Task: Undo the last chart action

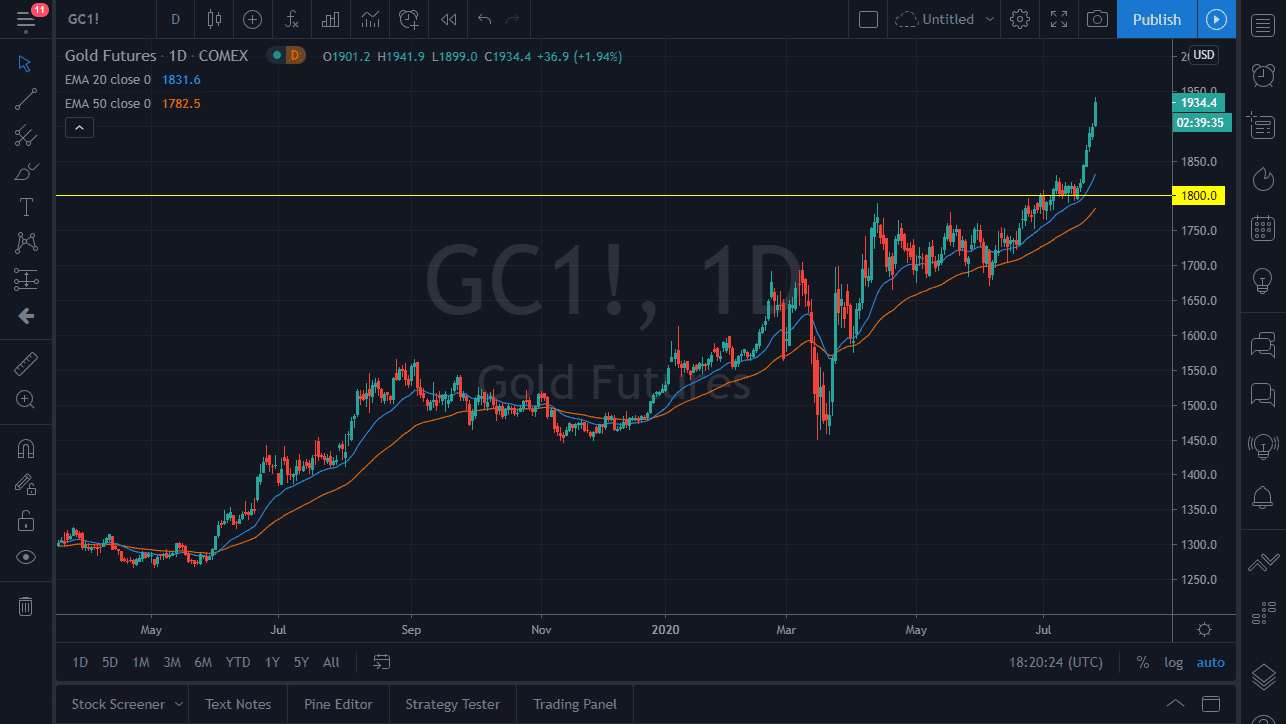Action: click(x=485, y=19)
